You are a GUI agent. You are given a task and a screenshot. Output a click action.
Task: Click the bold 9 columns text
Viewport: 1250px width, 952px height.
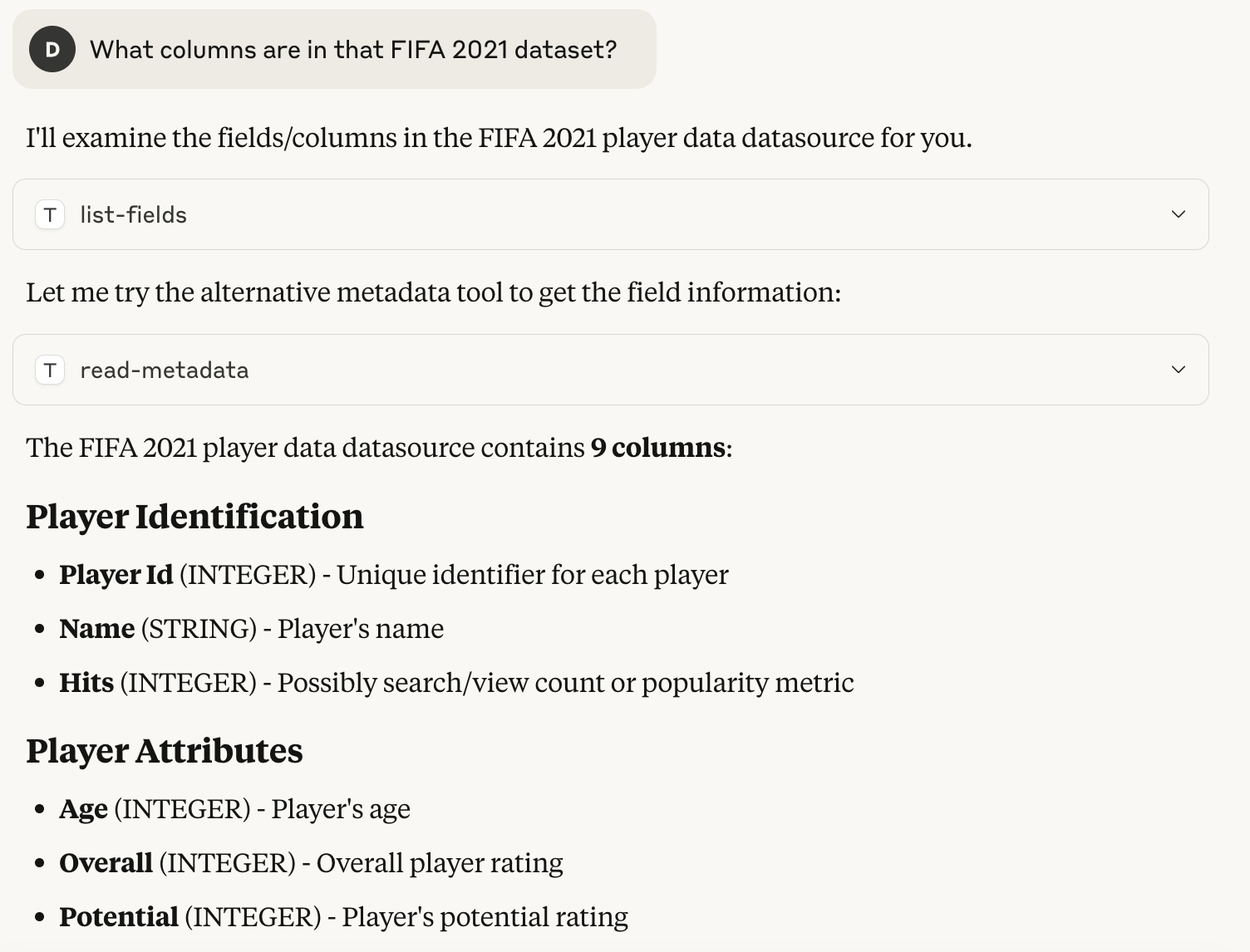click(655, 448)
